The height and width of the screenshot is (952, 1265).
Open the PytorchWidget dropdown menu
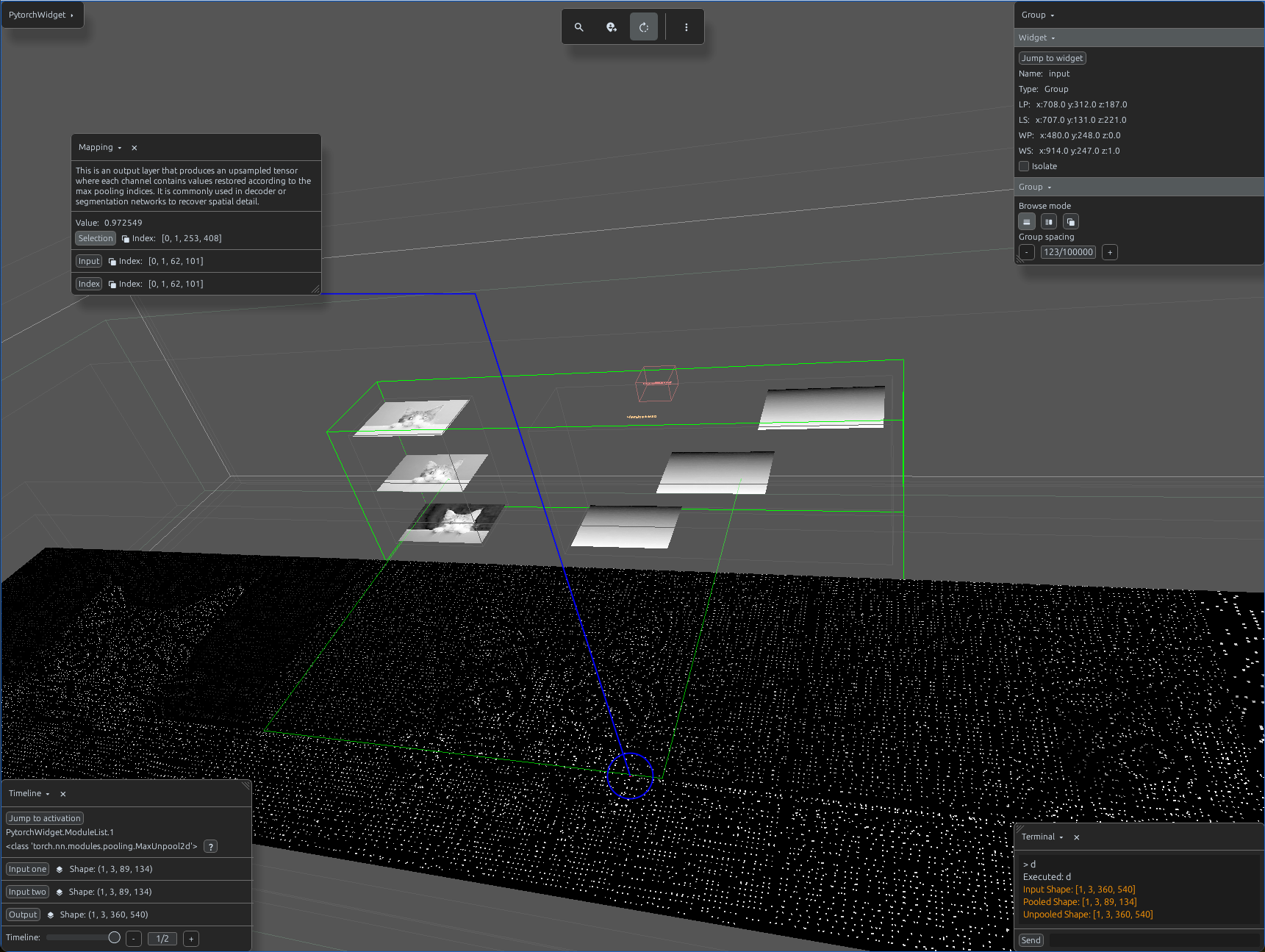tap(42, 15)
